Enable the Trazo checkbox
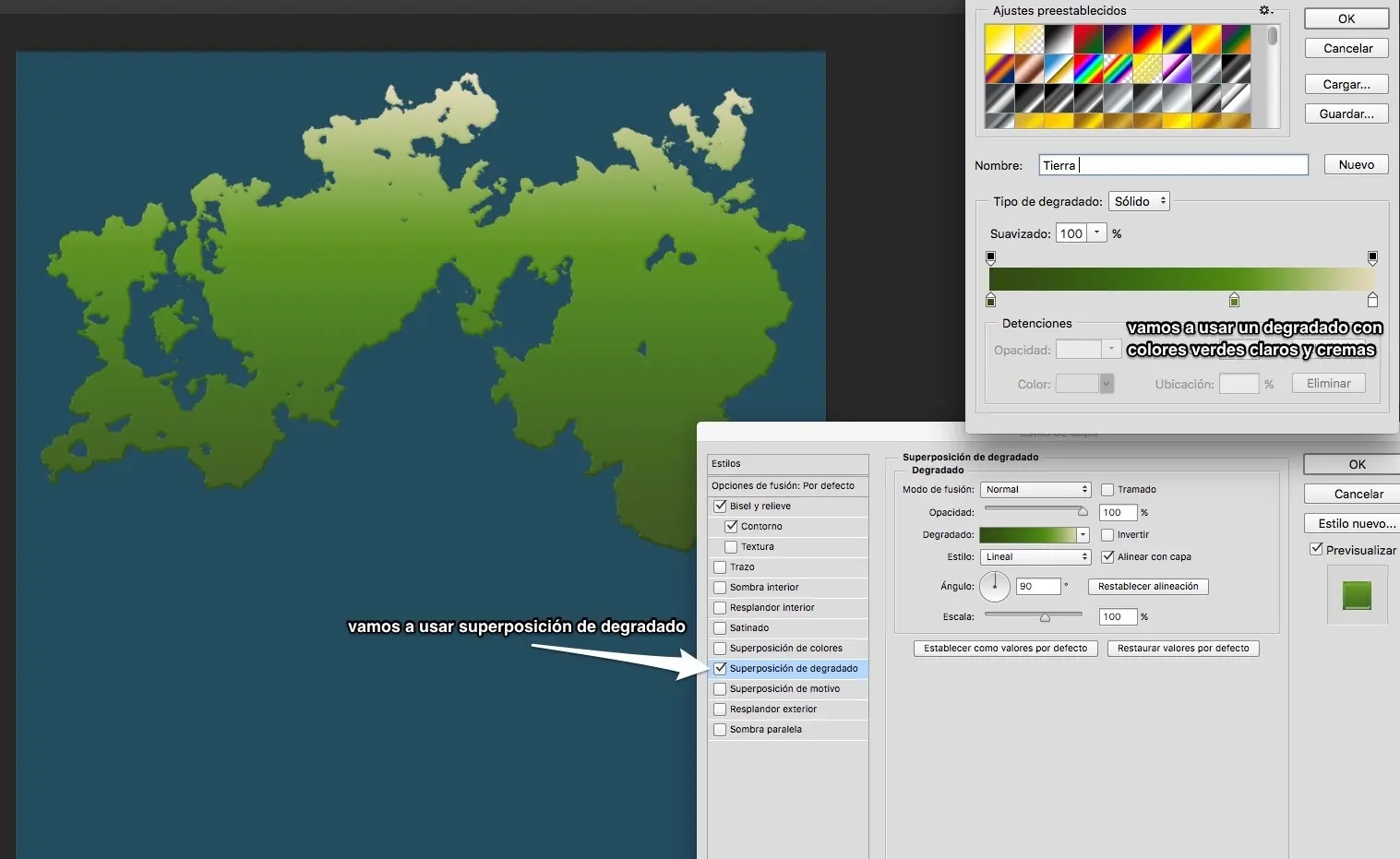This screenshot has height=859, width=1400. (x=720, y=567)
